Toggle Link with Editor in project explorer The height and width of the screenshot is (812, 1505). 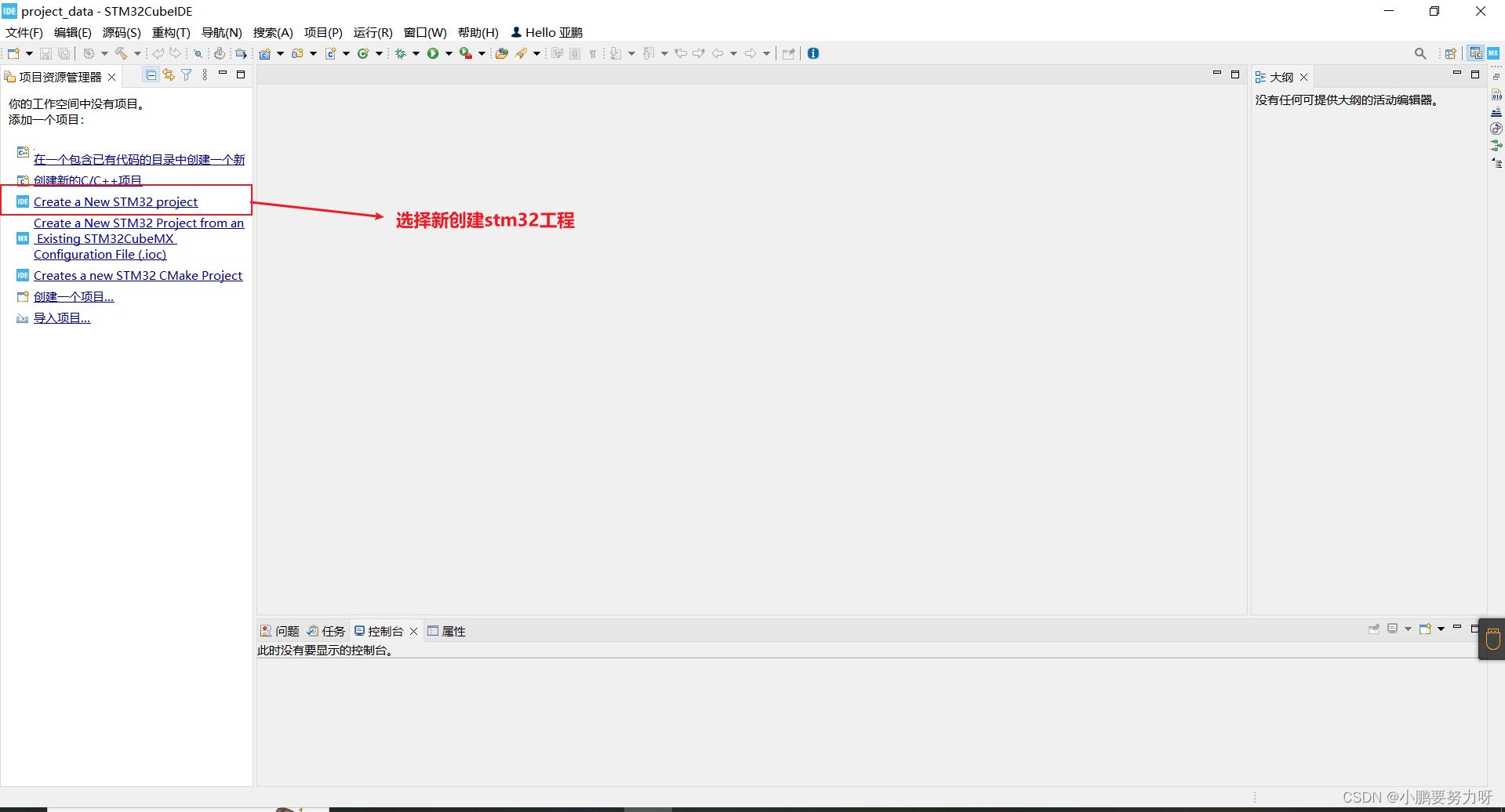click(x=169, y=74)
